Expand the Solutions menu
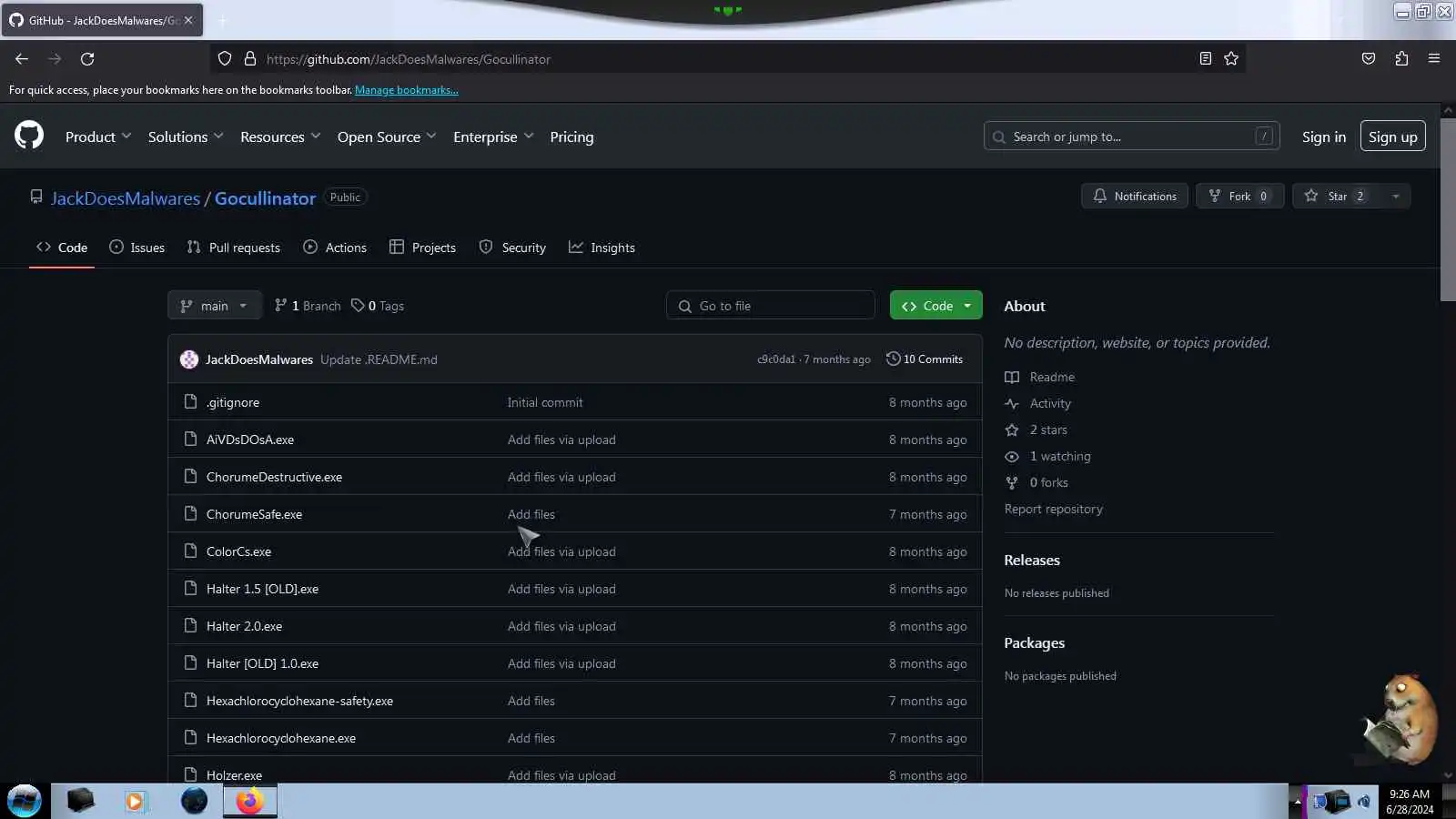 point(186,136)
